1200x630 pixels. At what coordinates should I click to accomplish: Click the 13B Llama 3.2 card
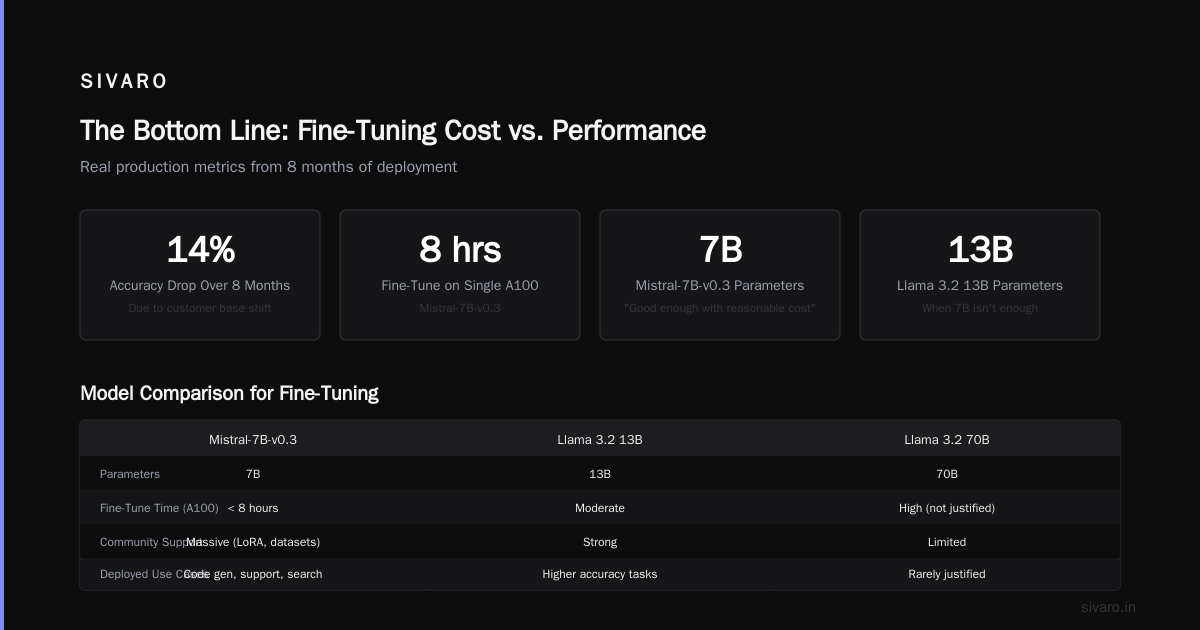pos(980,275)
